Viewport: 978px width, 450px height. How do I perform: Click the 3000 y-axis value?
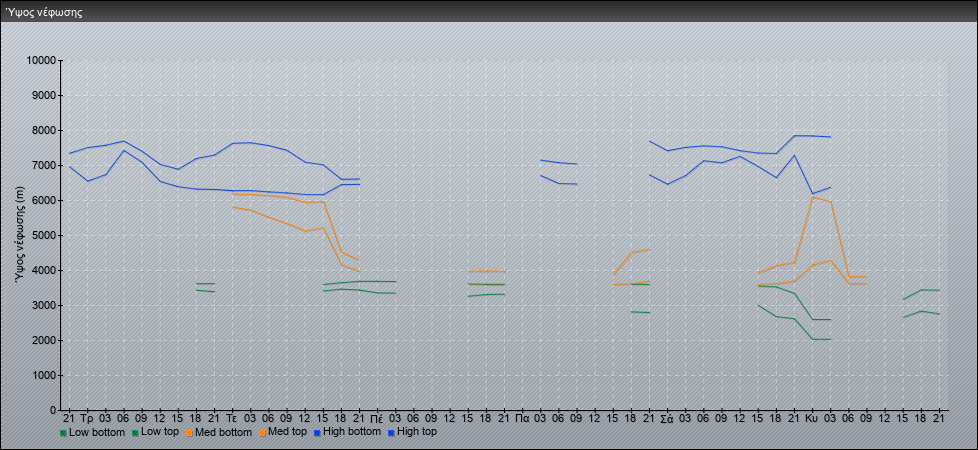click(x=44, y=306)
